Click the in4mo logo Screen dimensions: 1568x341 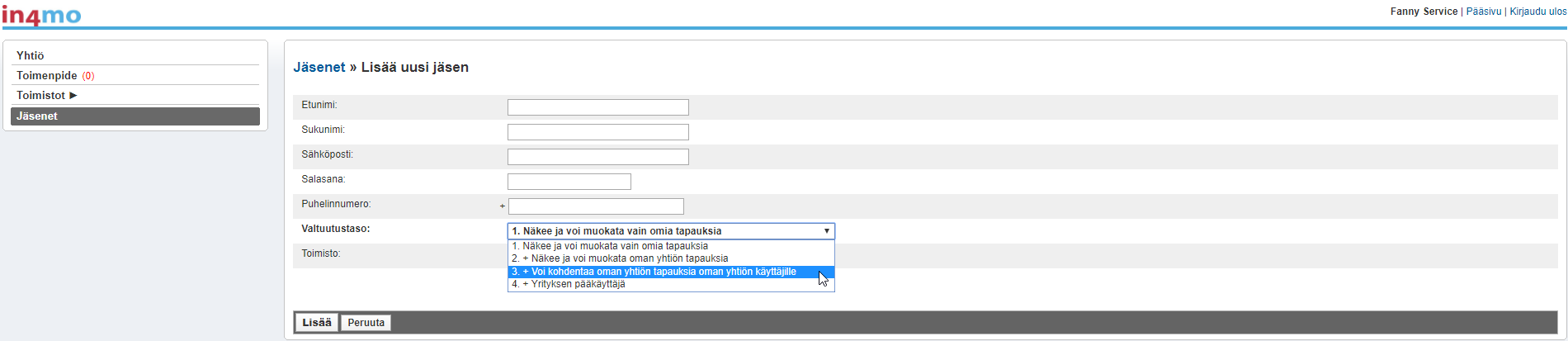pyautogui.click(x=41, y=15)
